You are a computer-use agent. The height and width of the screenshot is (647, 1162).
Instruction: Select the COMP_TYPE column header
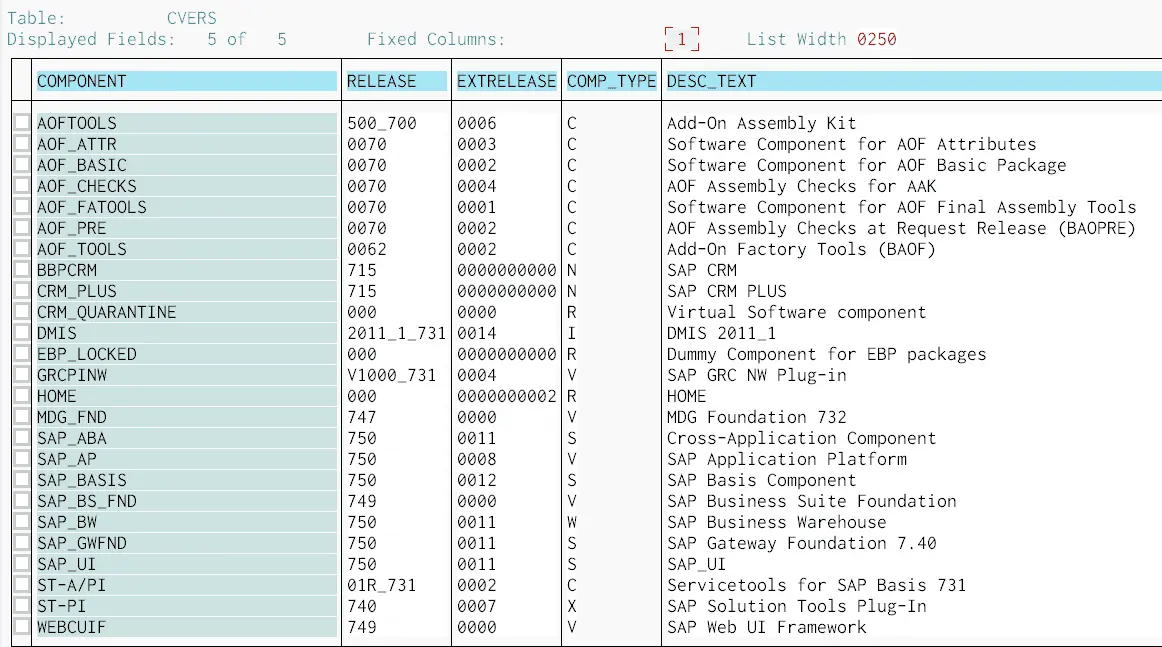pos(611,81)
